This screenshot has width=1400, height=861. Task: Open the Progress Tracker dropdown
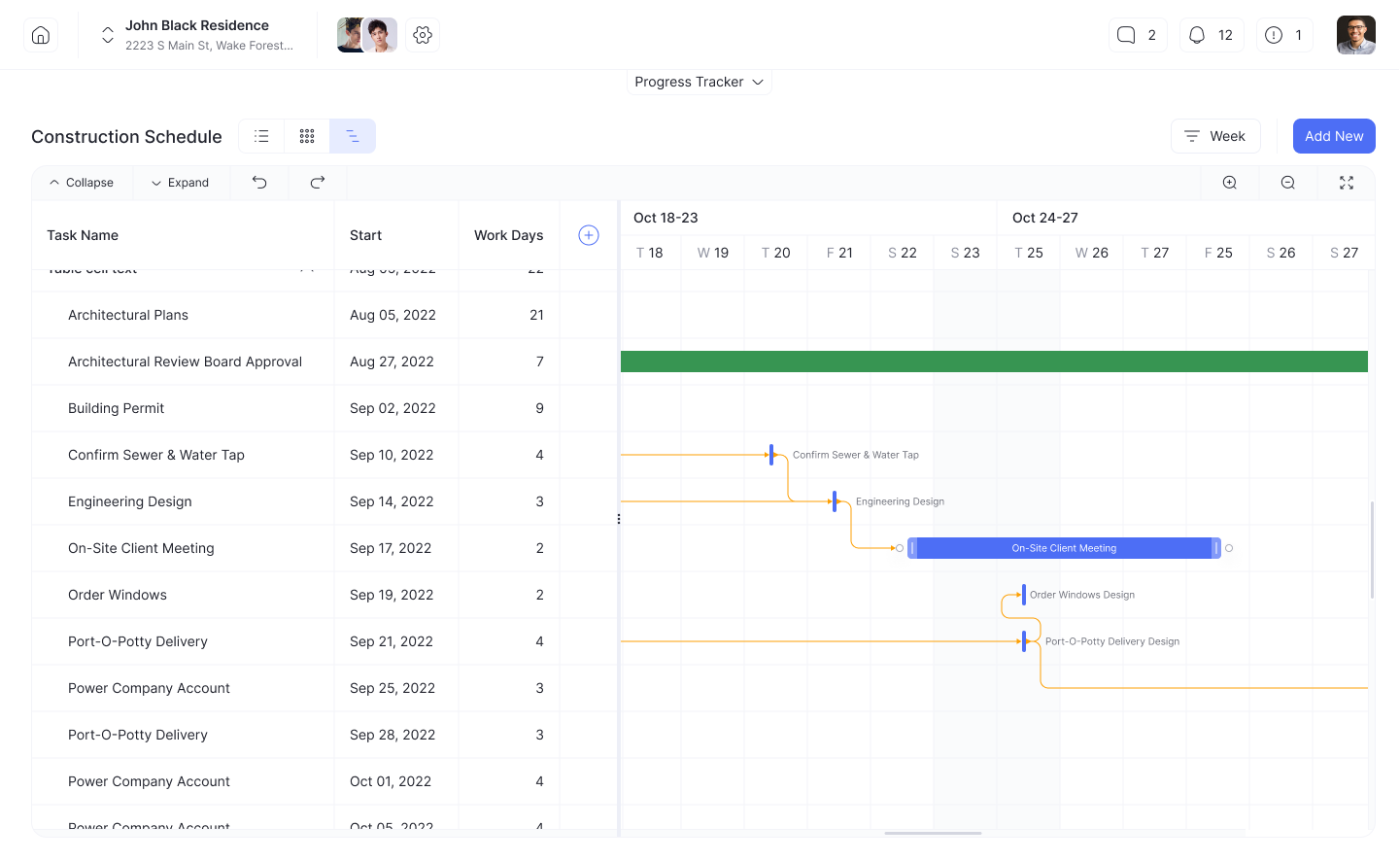coord(699,82)
